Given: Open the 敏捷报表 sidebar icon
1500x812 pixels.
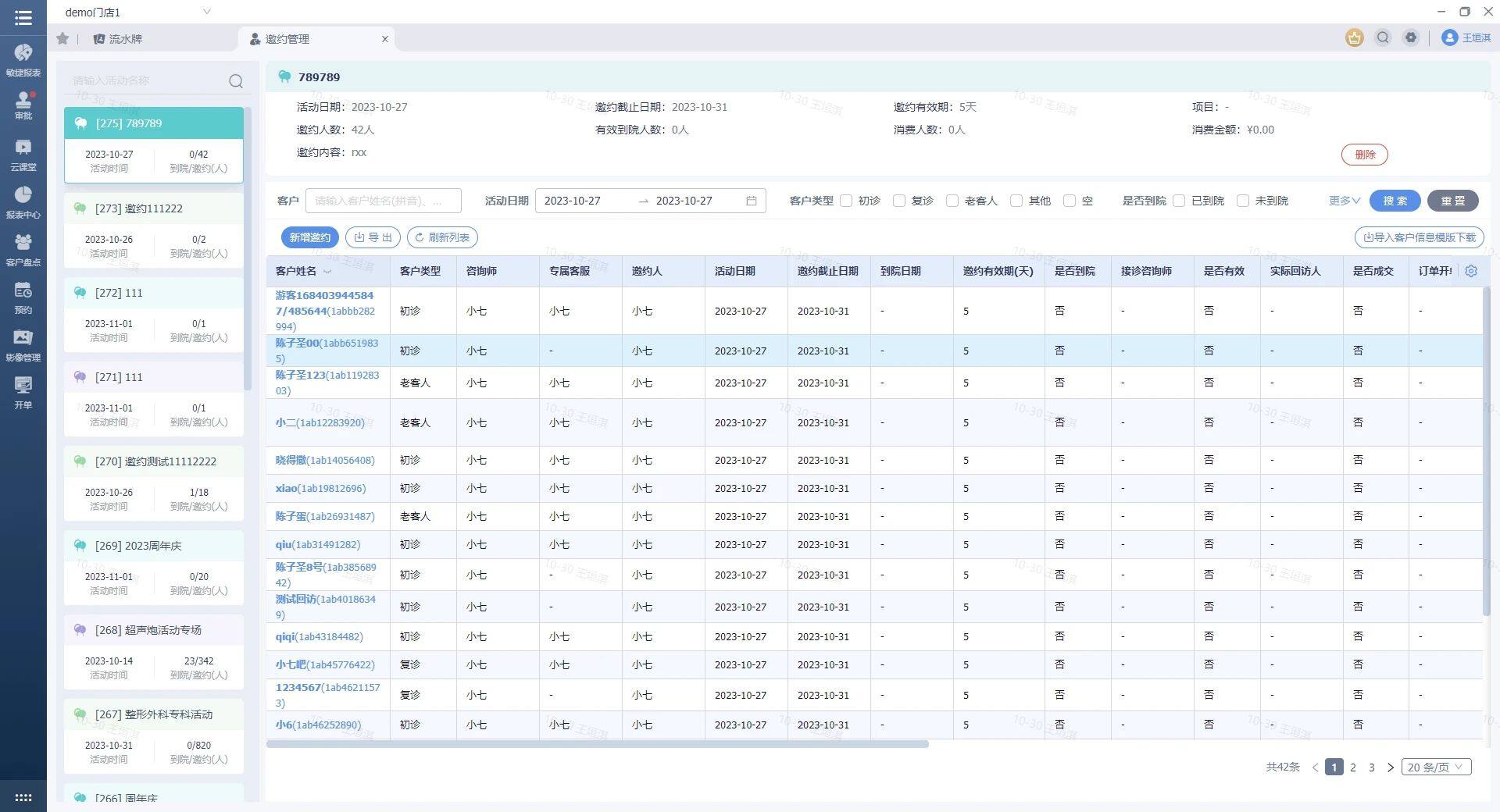Looking at the screenshot, I should point(23,60).
